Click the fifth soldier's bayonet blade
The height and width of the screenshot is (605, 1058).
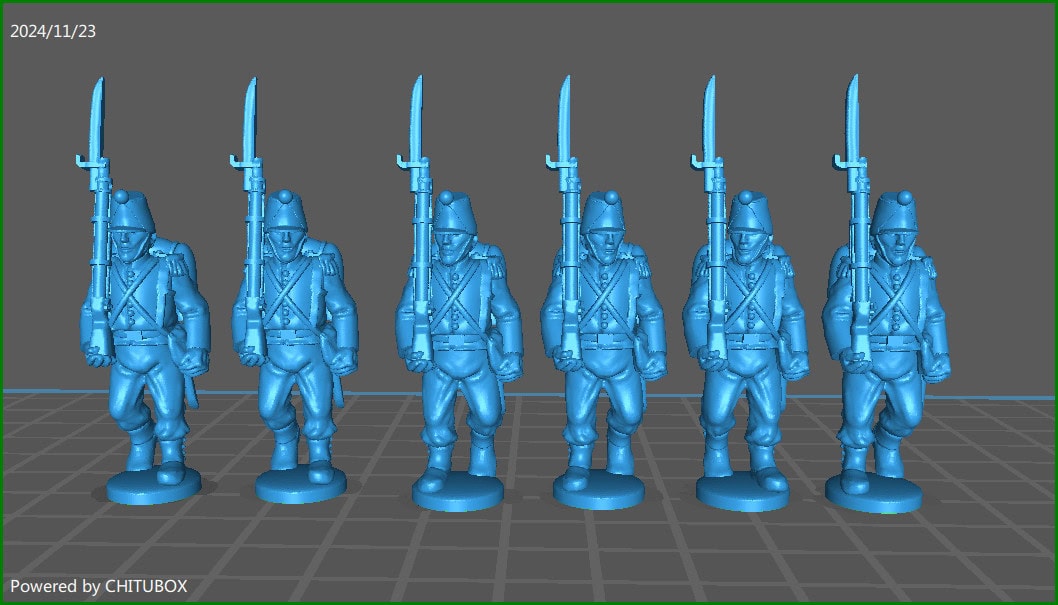point(709,115)
